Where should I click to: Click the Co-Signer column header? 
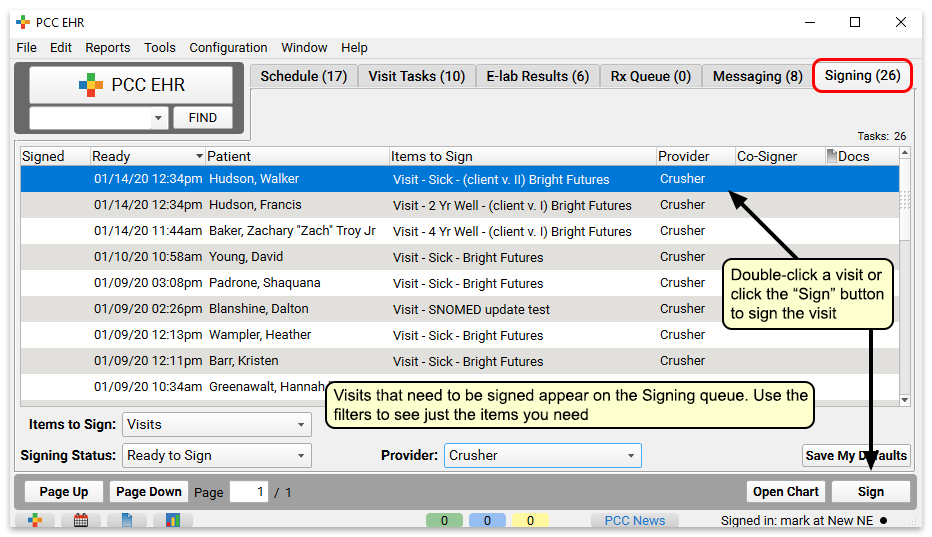tap(780, 156)
